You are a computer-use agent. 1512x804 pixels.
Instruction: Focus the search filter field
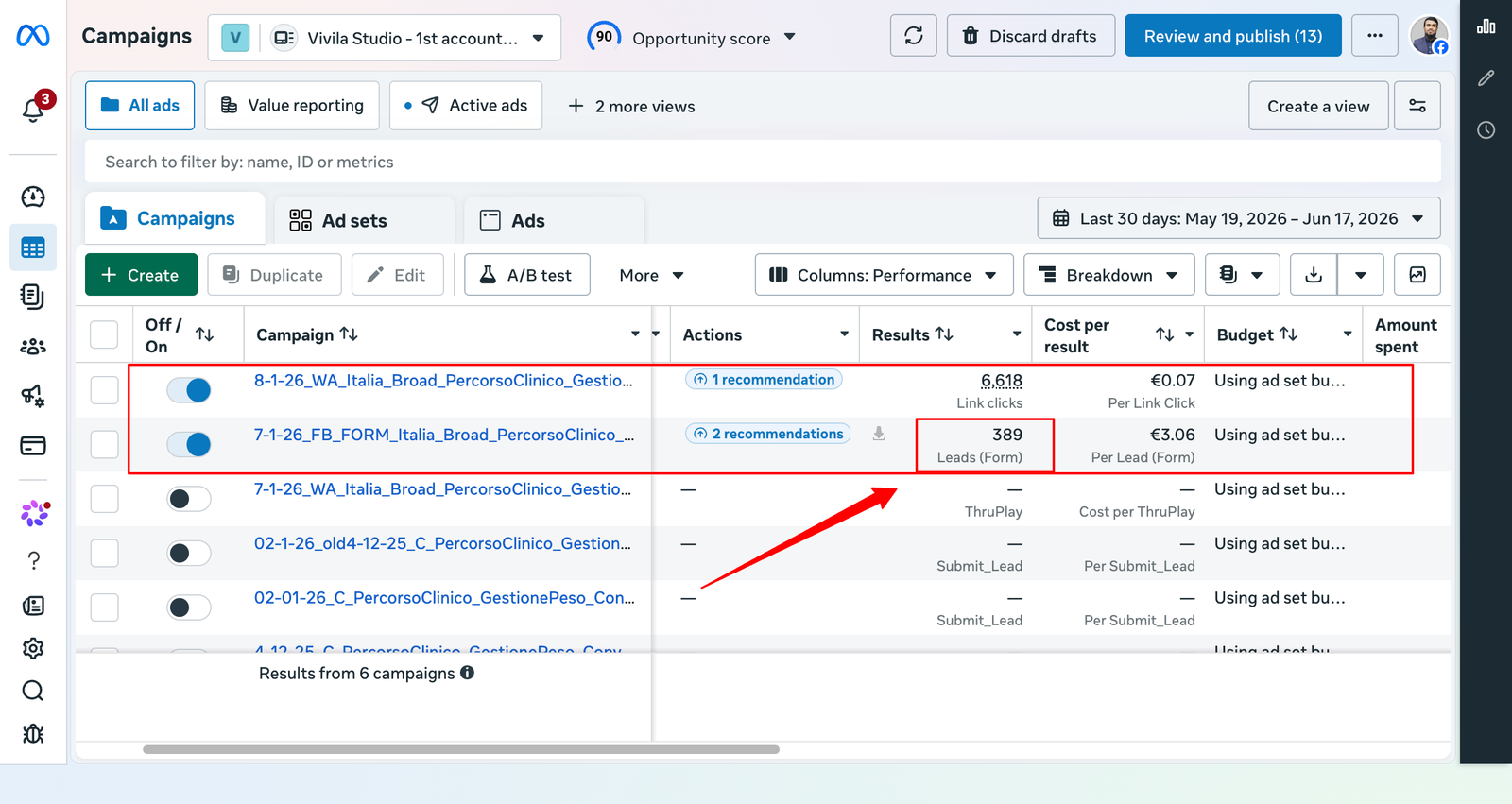(x=763, y=162)
